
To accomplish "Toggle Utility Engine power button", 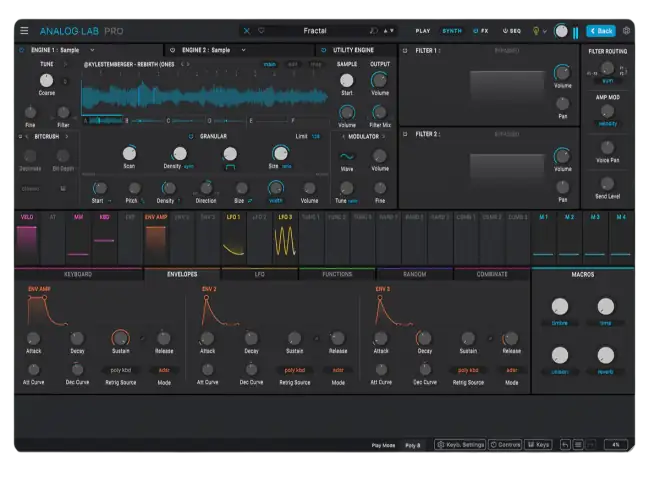I will [323, 50].
